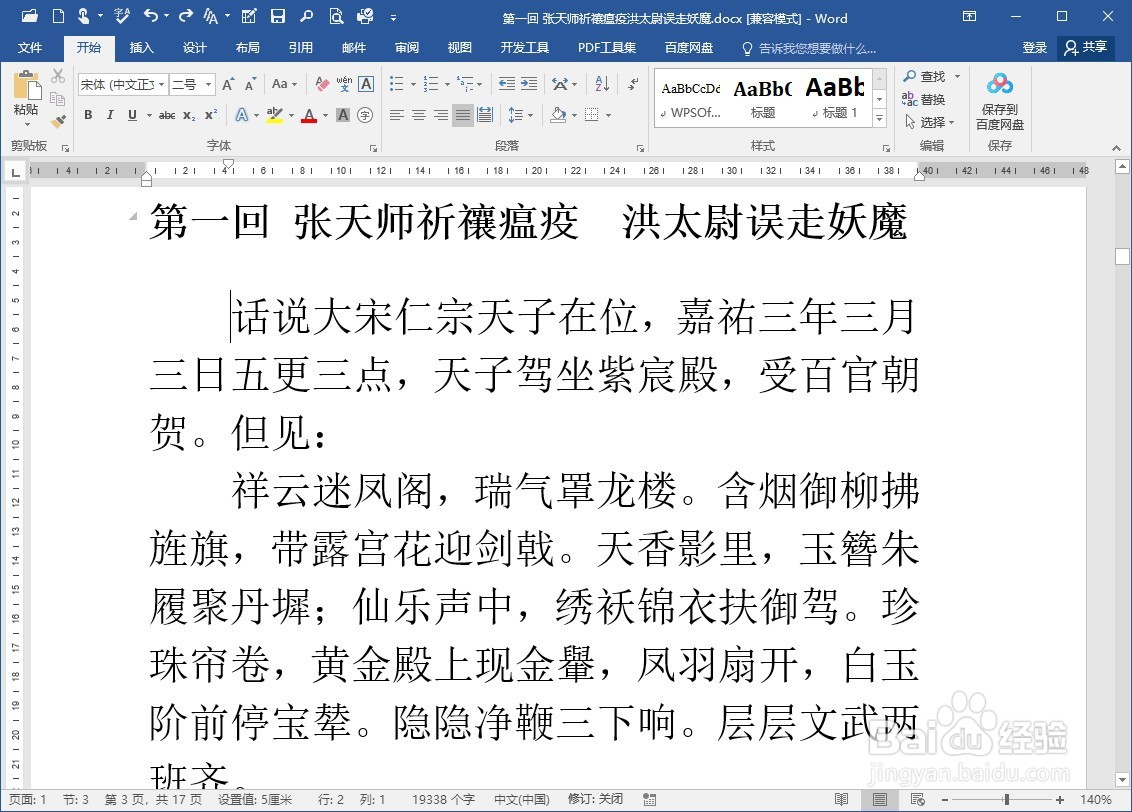This screenshot has width=1132, height=812.
Task: Switch to the 布局 (Layout) tab
Action: tap(248, 48)
